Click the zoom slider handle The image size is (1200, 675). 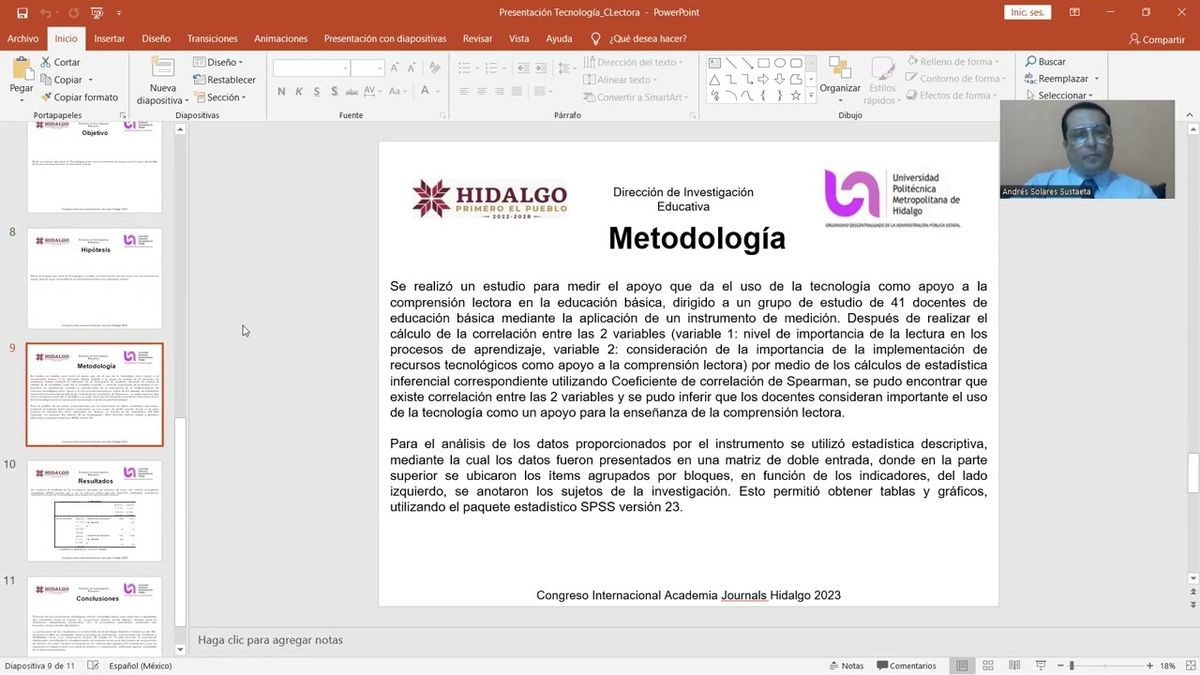(x=1071, y=666)
